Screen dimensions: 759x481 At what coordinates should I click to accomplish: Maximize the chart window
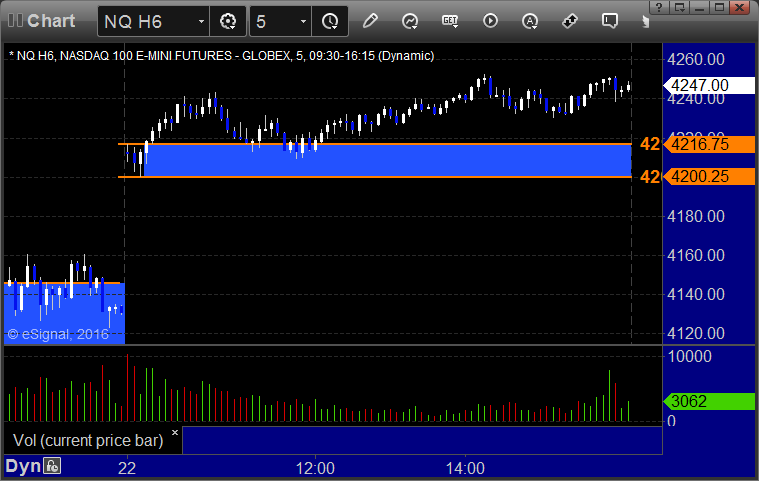[x=719, y=7]
